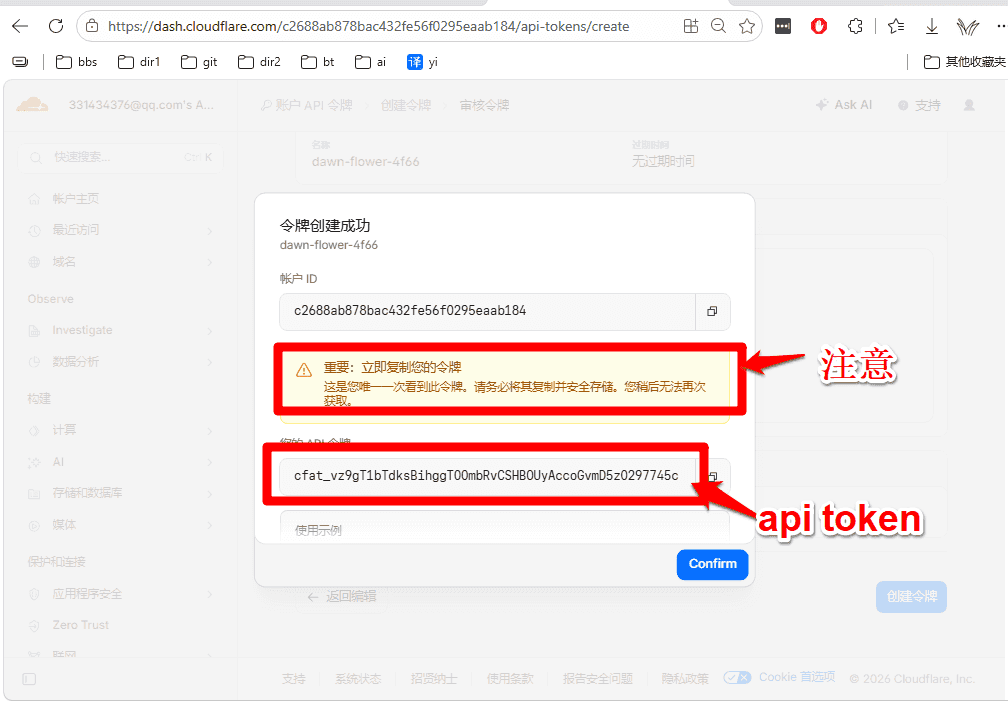Select the cfat_ API token field
Screen dimensions: 1008x701
click(x=488, y=476)
